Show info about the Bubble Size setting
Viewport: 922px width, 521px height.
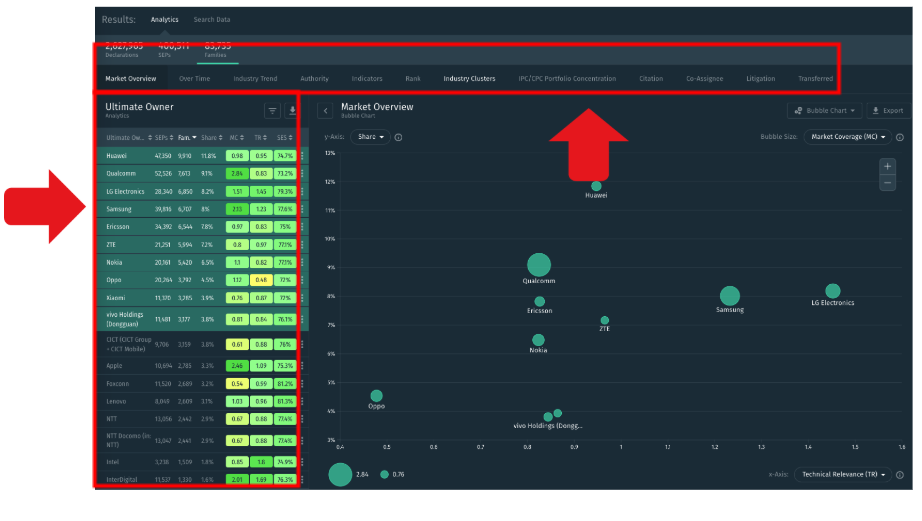click(x=900, y=137)
